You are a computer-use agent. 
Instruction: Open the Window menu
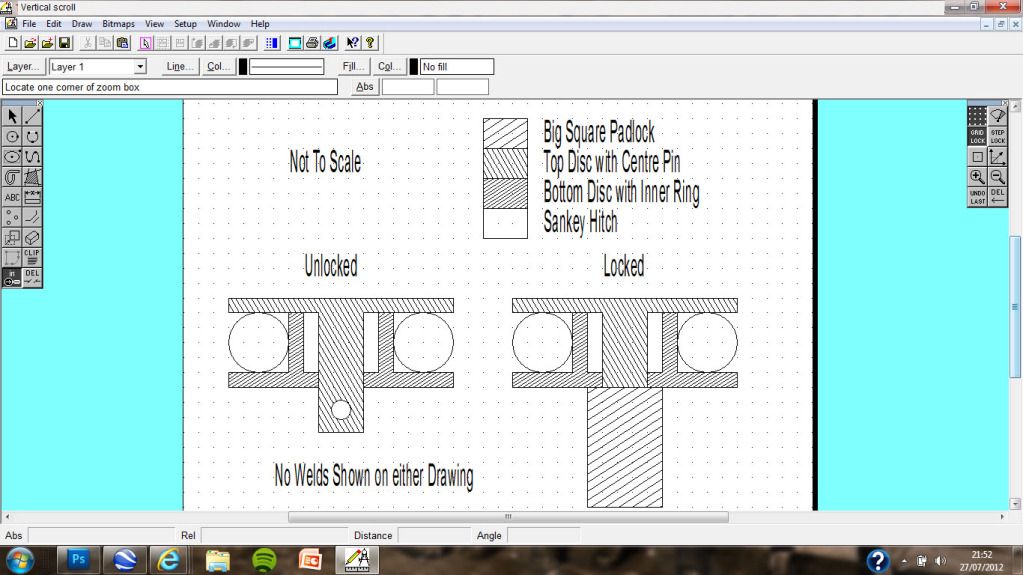tap(224, 23)
